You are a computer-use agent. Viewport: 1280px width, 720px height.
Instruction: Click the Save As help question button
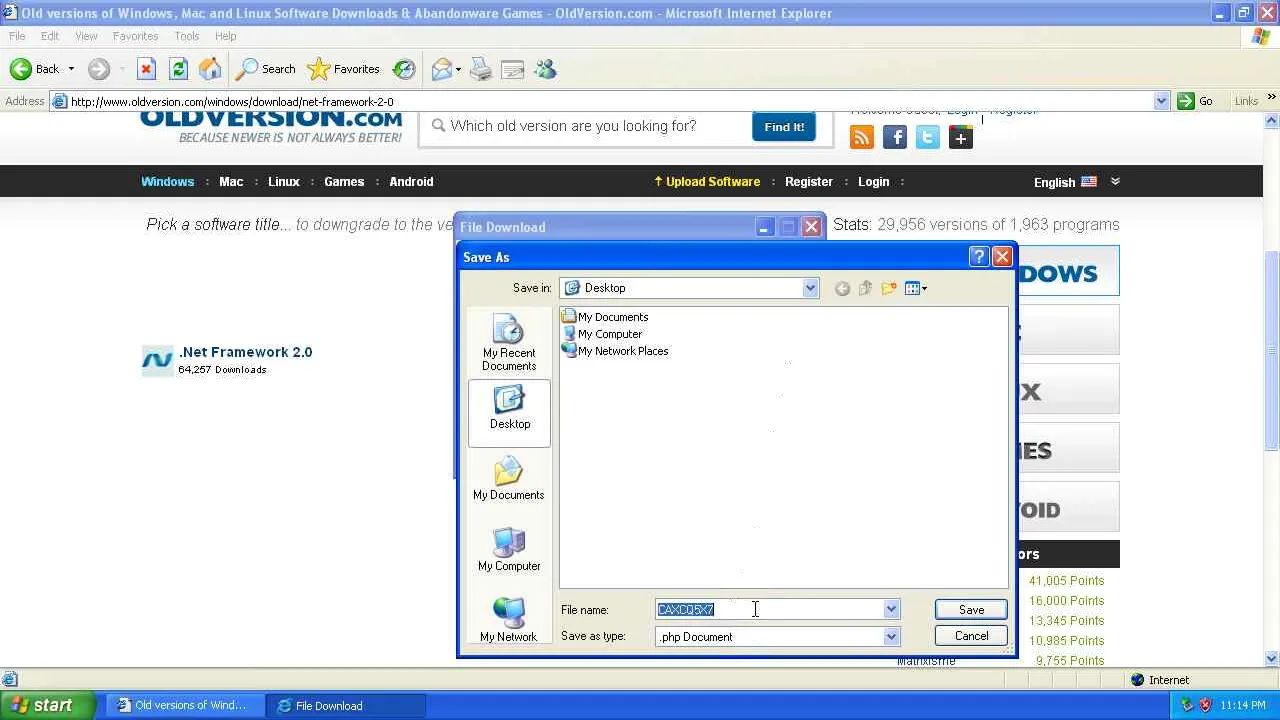coord(979,257)
